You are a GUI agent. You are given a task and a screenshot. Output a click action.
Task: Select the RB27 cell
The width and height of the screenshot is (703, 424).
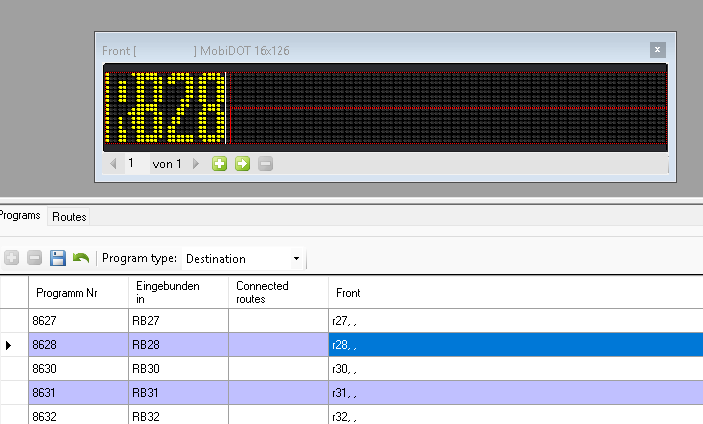coord(178,321)
